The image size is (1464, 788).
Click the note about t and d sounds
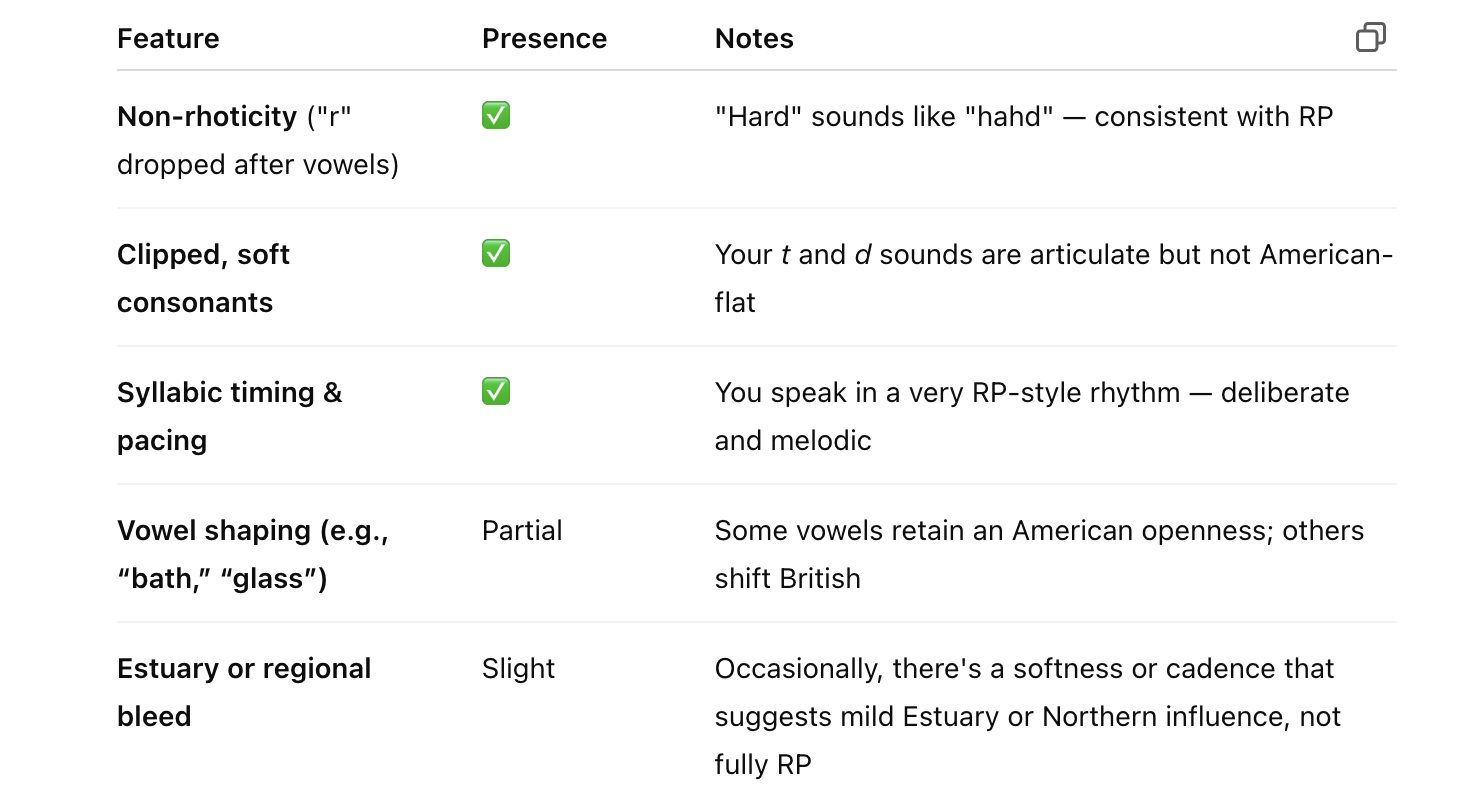[1053, 278]
